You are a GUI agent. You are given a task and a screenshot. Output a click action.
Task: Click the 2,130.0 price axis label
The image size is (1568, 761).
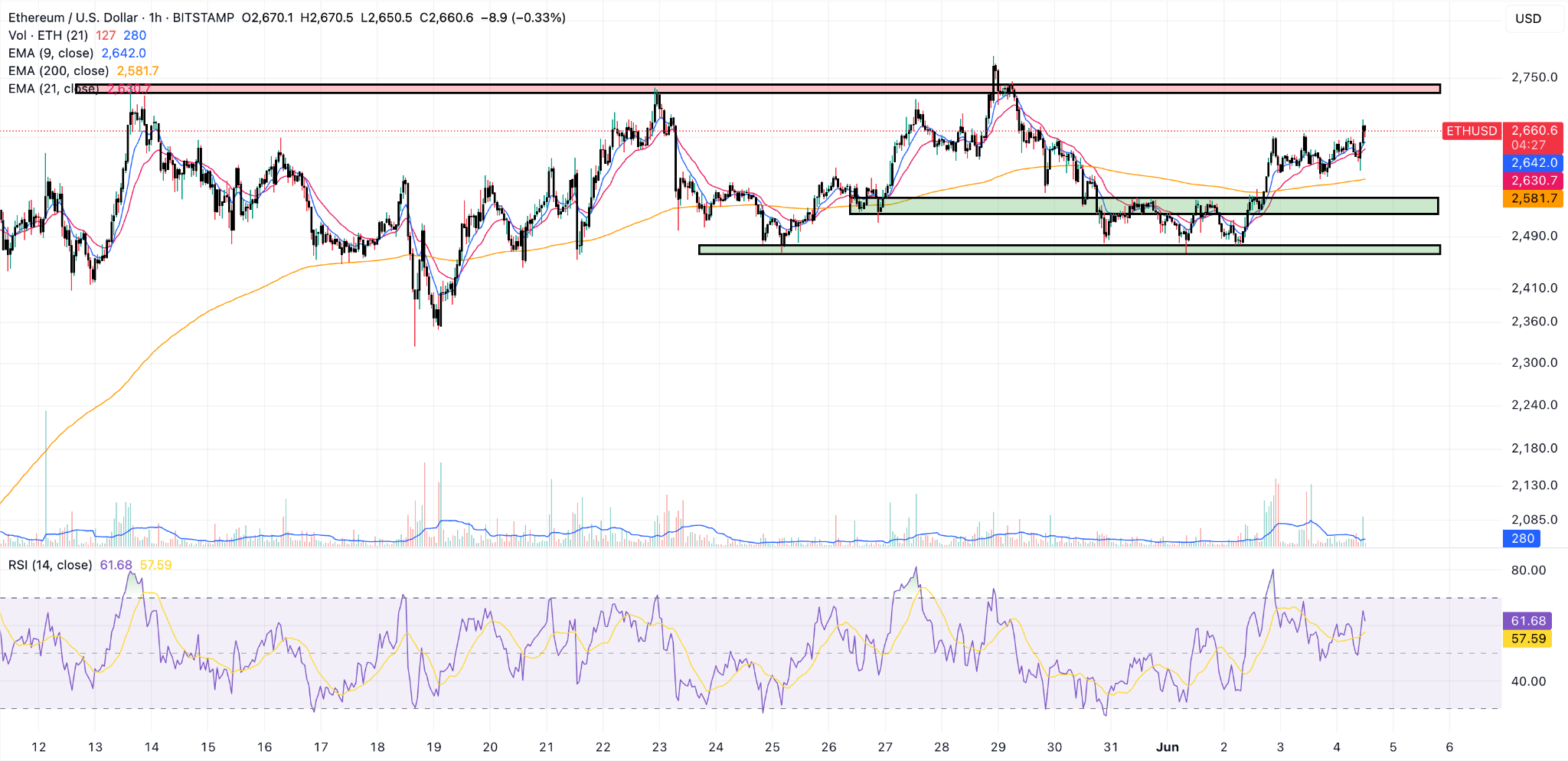(1534, 485)
